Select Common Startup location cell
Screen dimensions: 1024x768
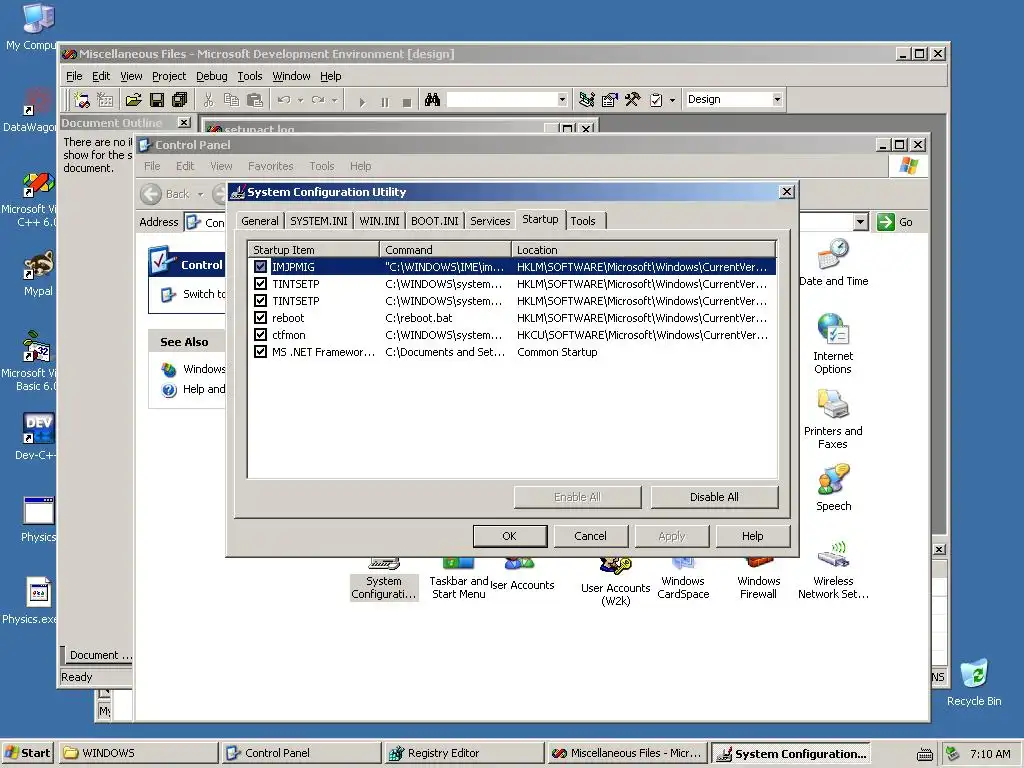point(557,352)
